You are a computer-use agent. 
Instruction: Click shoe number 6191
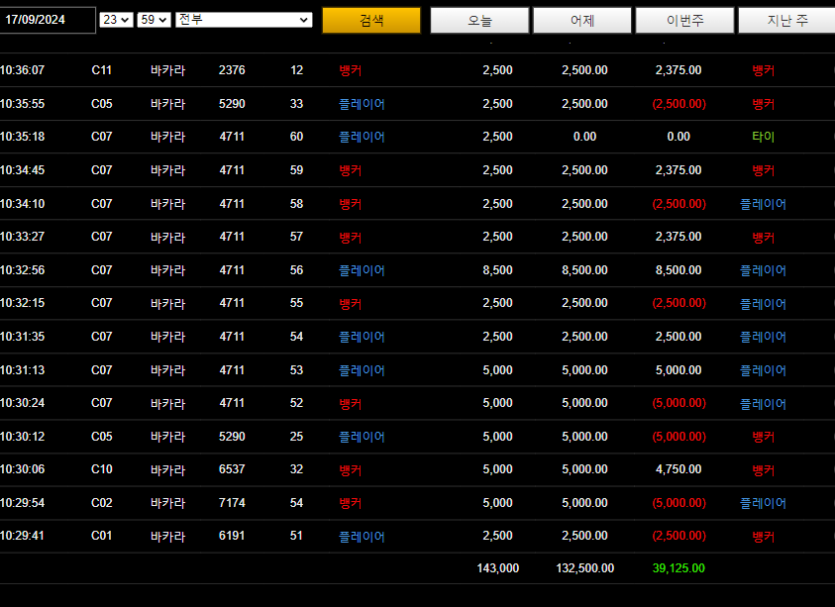232,536
